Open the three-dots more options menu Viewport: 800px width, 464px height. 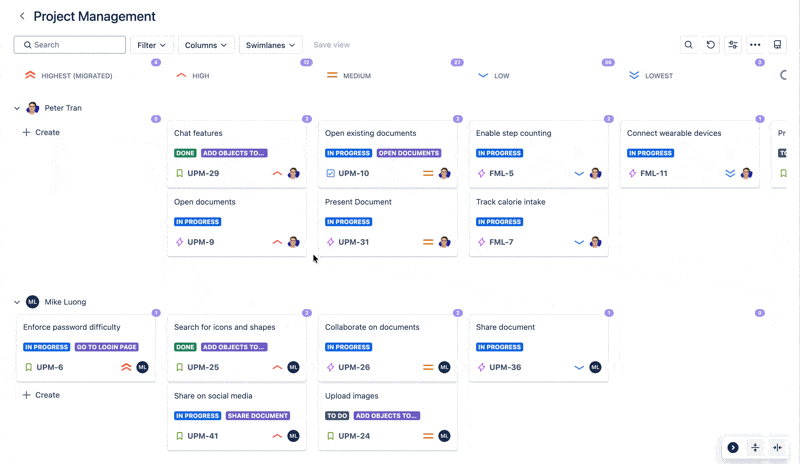pyautogui.click(x=755, y=45)
